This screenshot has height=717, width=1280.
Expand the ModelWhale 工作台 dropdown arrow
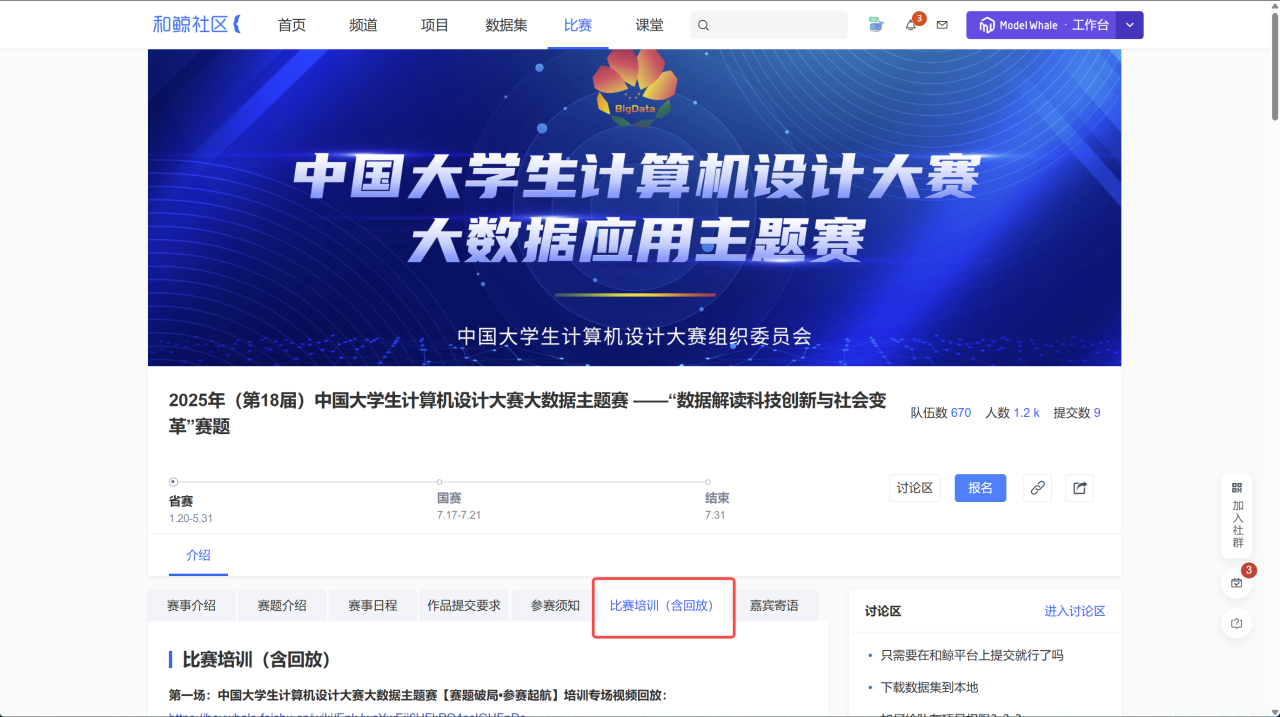click(x=1130, y=25)
